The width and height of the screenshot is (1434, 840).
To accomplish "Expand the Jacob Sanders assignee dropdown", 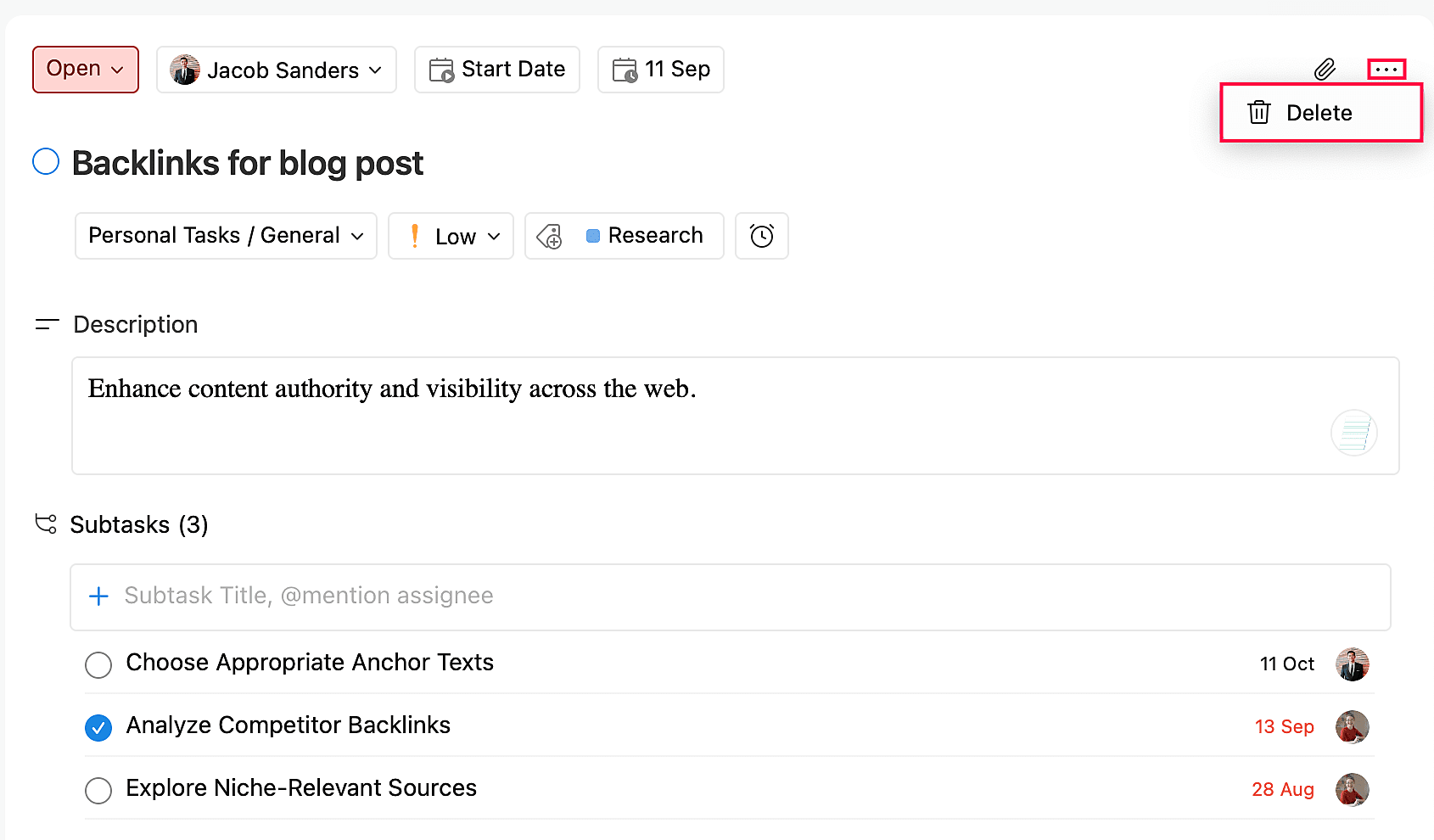I will [x=277, y=70].
